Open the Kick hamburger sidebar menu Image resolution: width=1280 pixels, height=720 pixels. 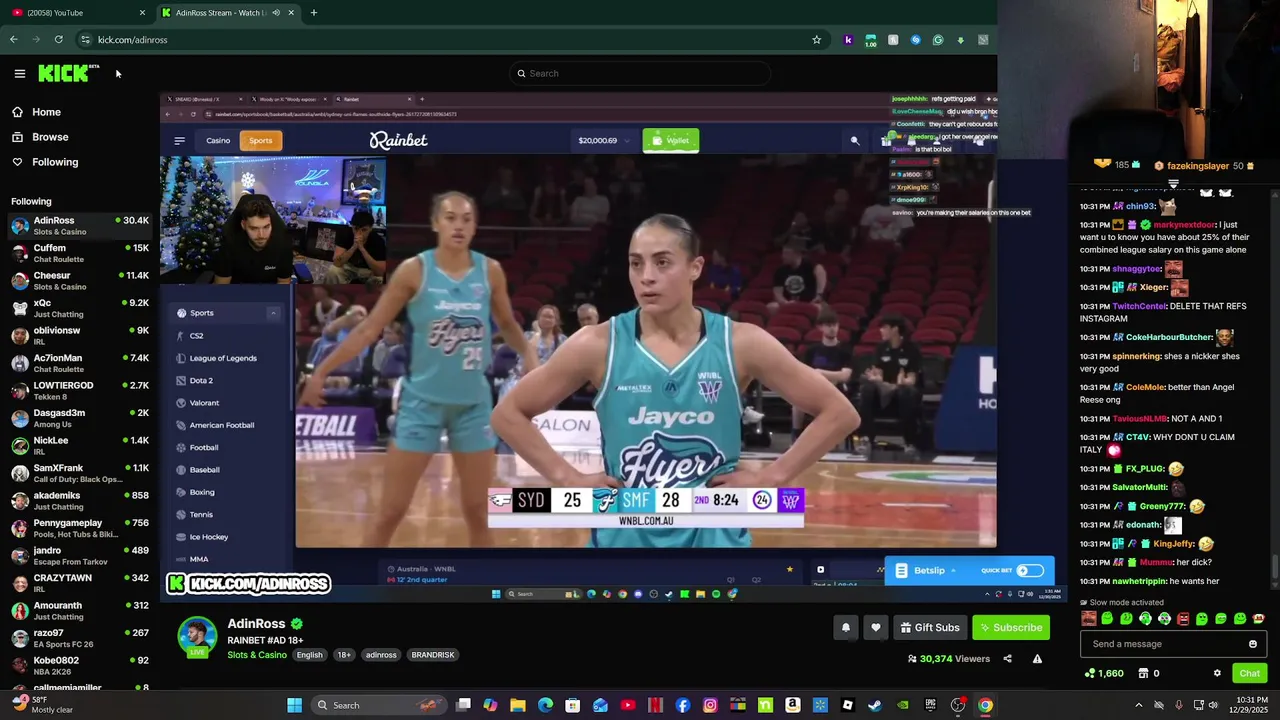(x=20, y=73)
